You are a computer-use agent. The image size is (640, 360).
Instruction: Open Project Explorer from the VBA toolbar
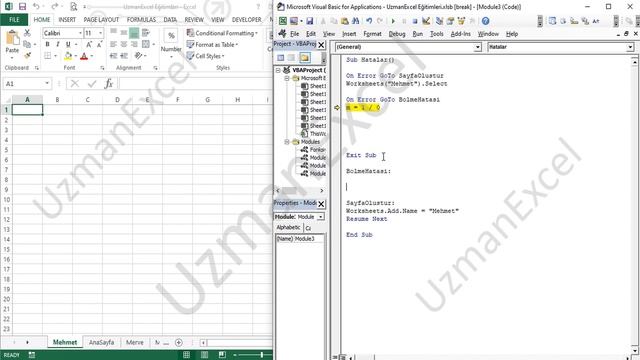[x=440, y=21]
